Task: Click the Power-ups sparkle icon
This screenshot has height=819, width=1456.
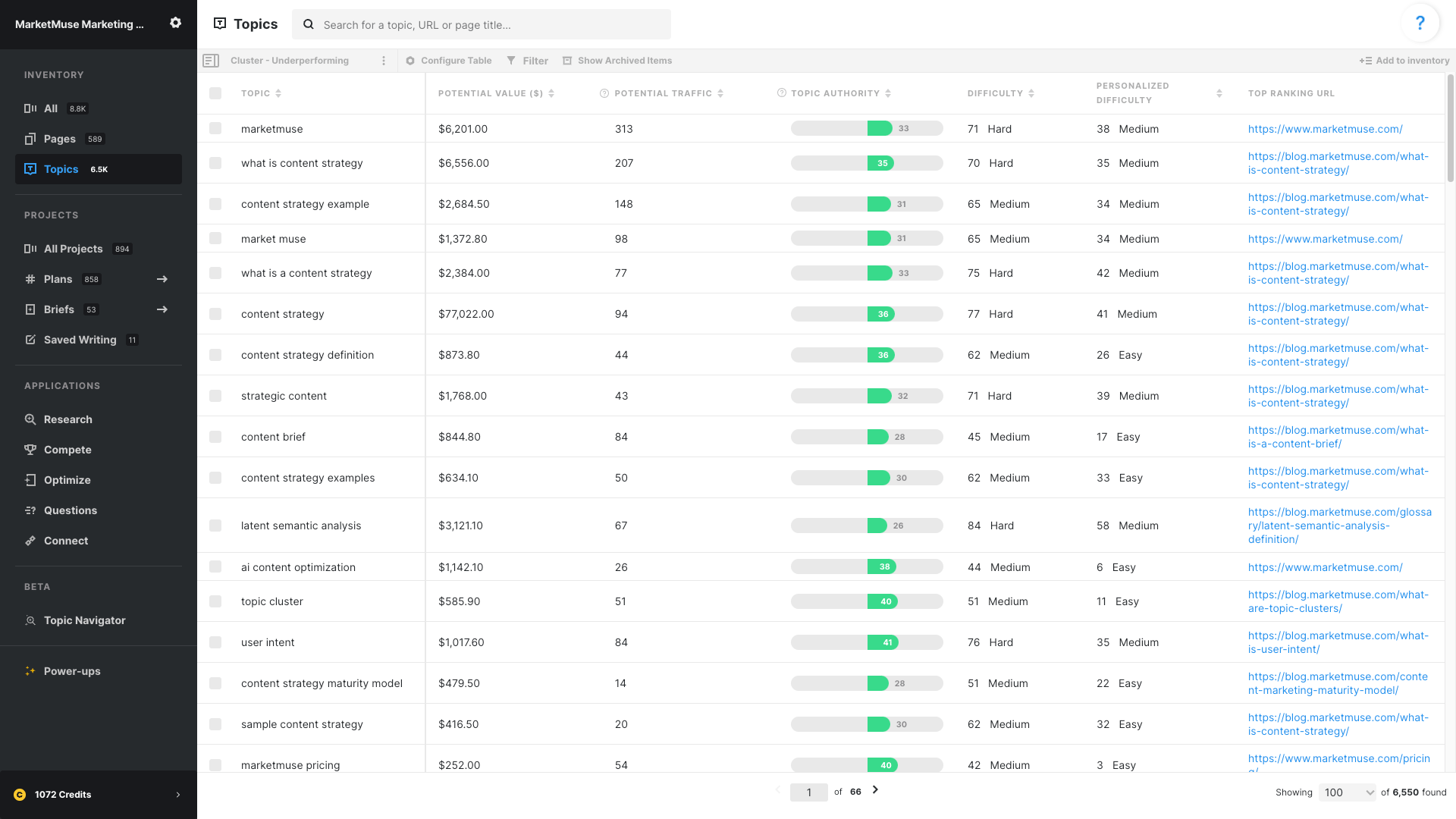Action: pos(30,671)
